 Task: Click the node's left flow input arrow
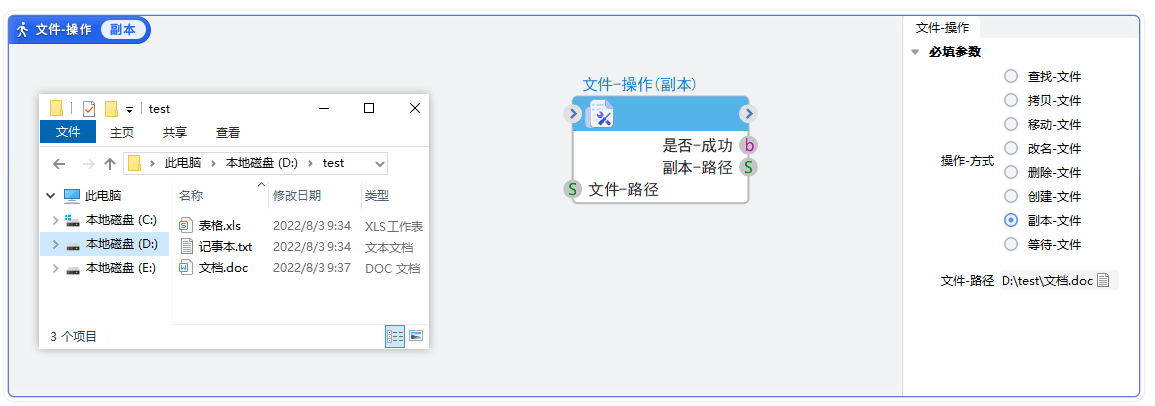tap(573, 113)
